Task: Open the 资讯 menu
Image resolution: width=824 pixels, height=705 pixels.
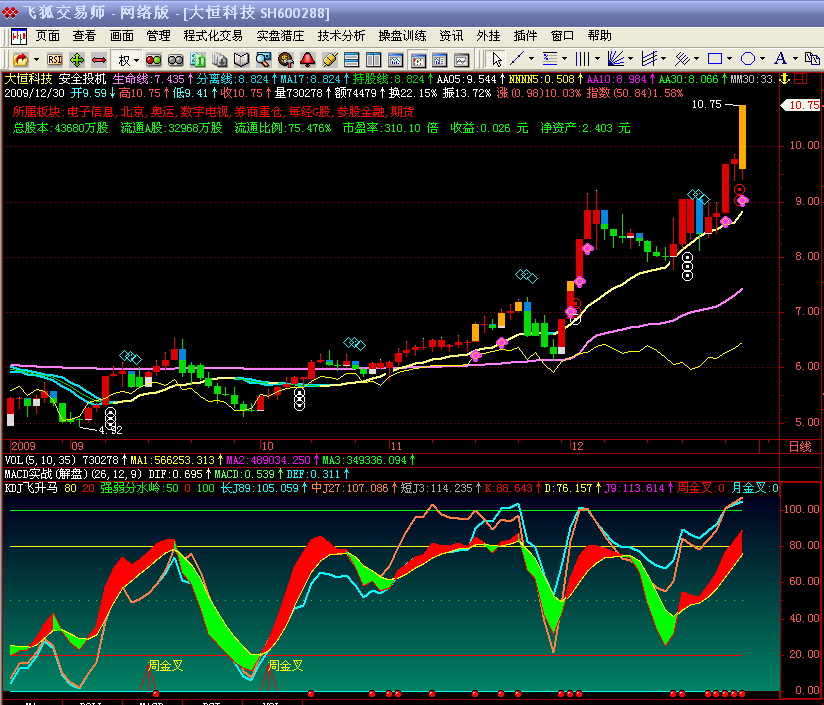Action: (451, 36)
